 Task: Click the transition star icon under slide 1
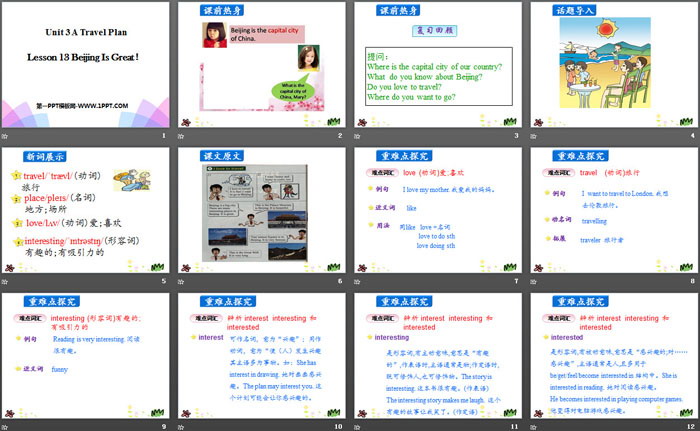coord(4,136)
